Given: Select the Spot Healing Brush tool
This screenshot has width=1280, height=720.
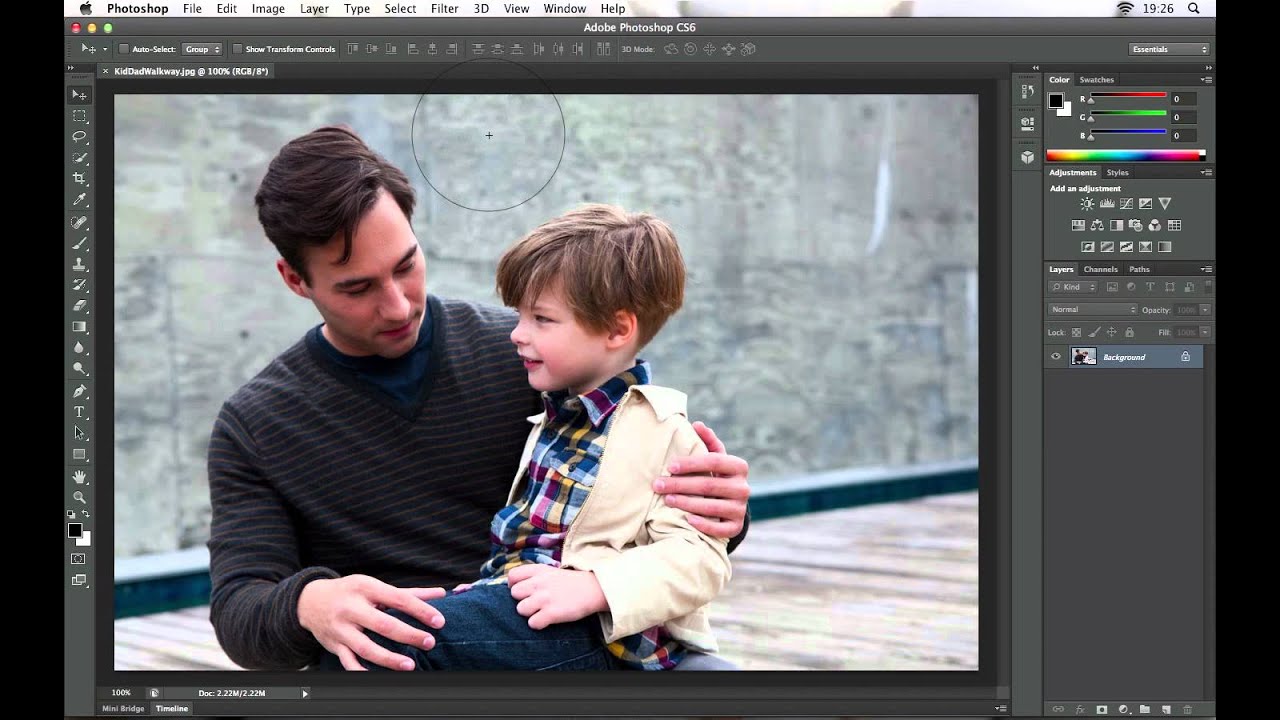Looking at the screenshot, I should pos(79,222).
